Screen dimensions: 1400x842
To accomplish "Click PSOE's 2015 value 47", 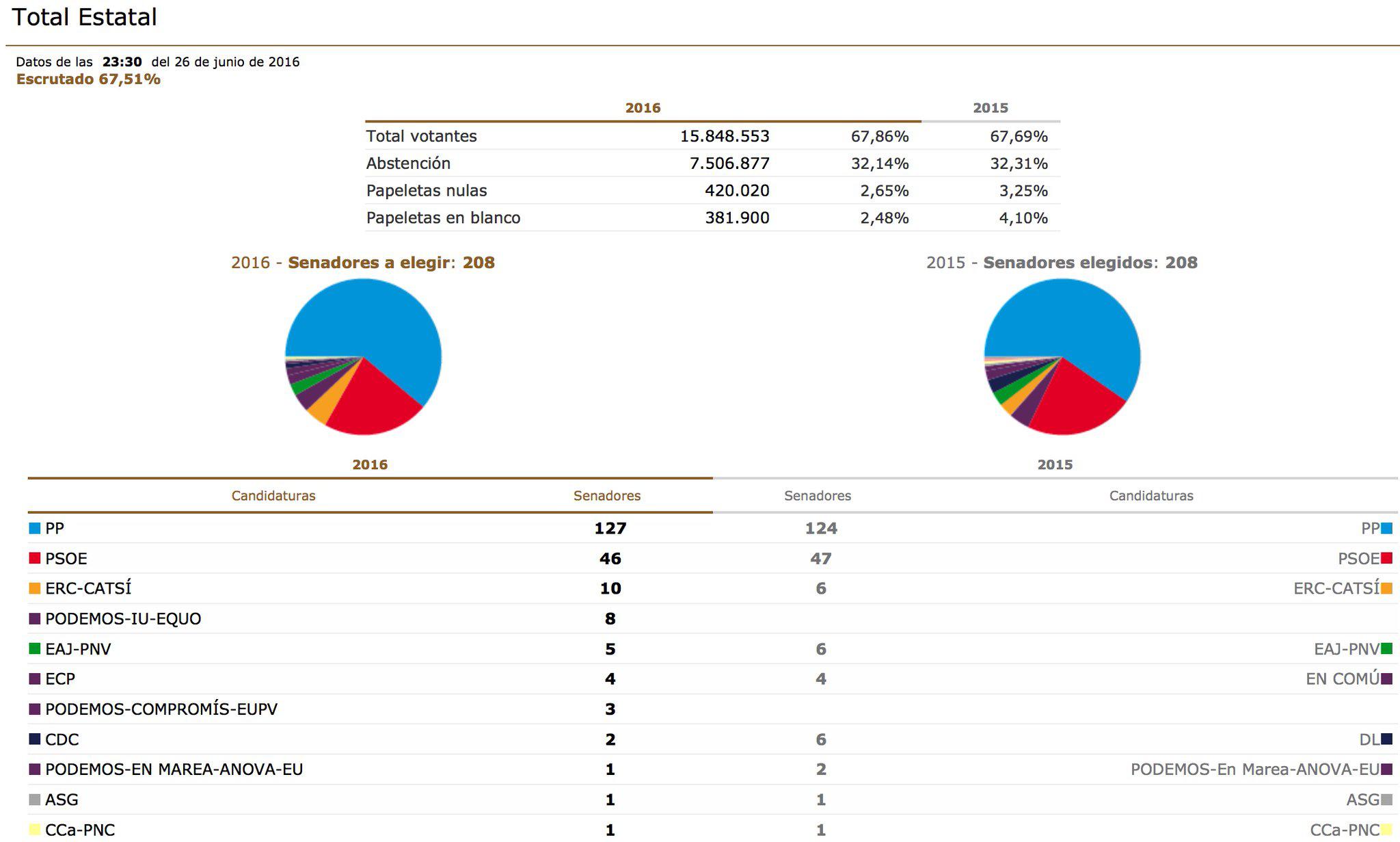I will point(821,559).
